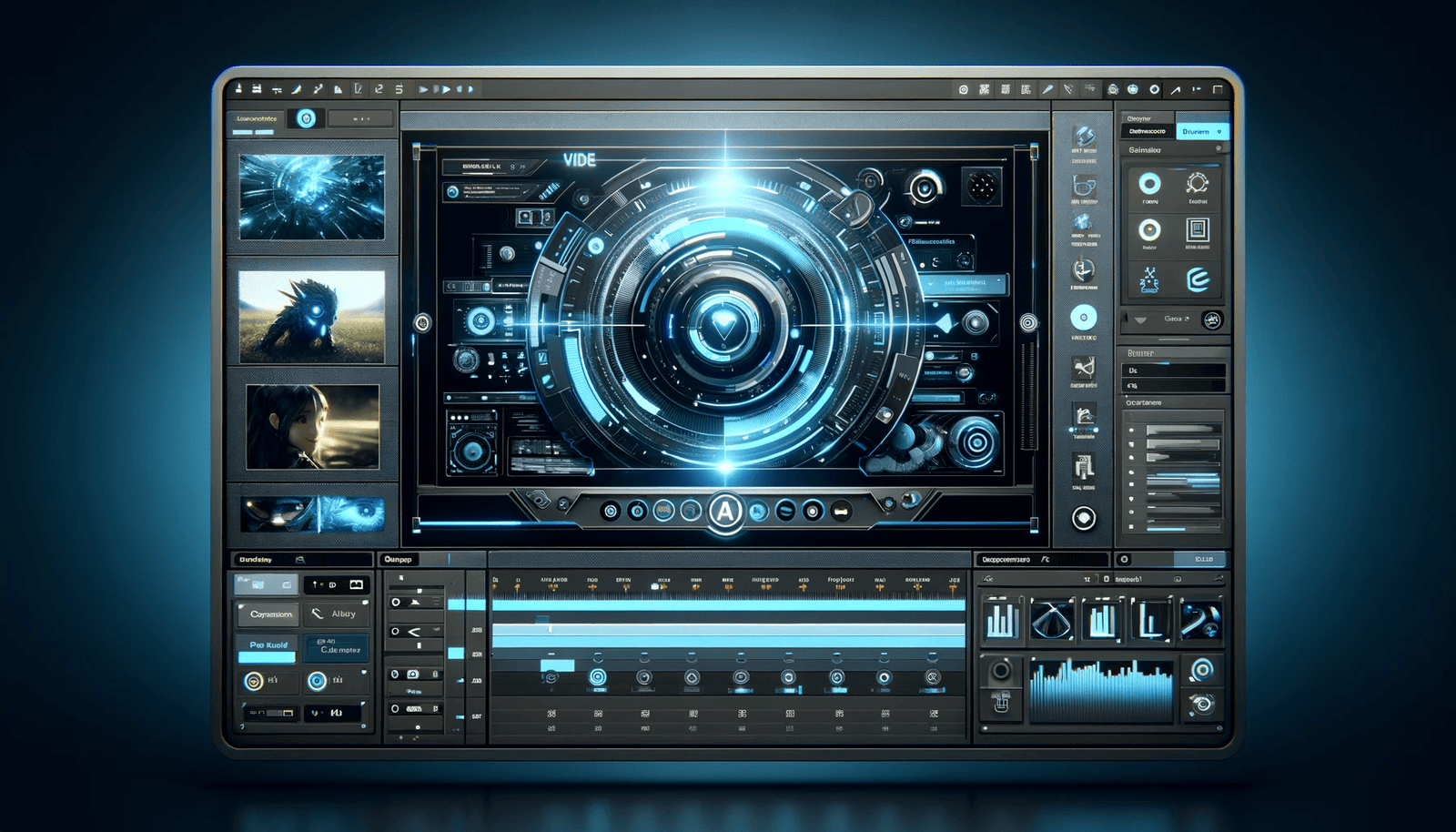Select the light-blue disc in the vertical tool strip

coord(1083,318)
